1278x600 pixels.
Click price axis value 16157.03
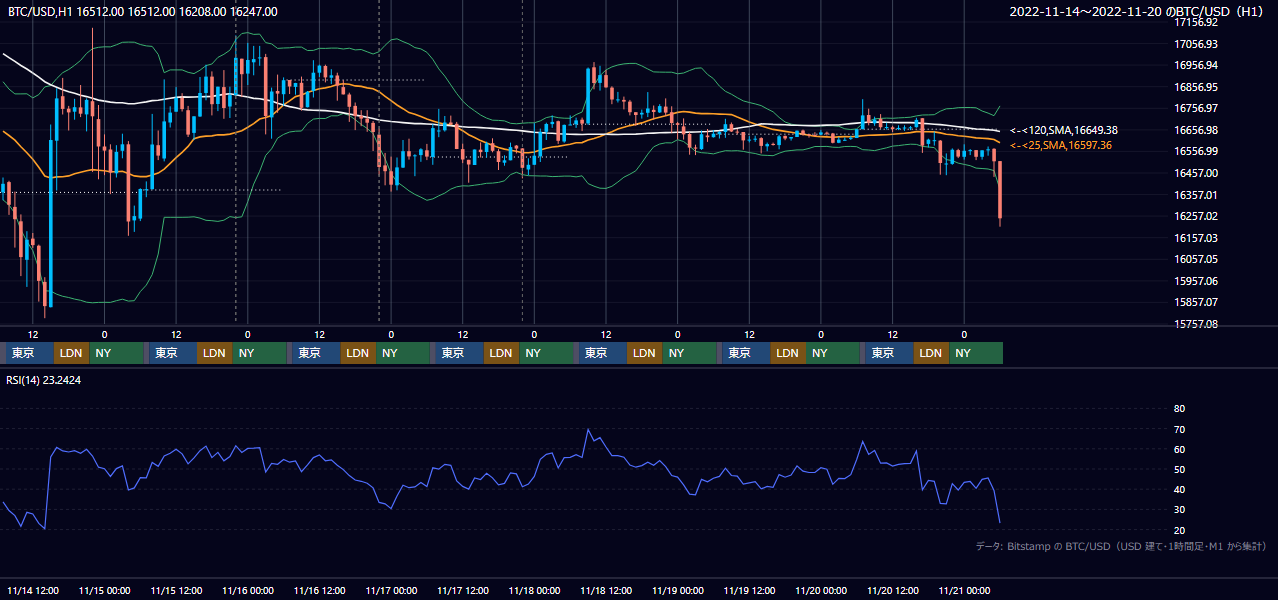coord(1195,238)
